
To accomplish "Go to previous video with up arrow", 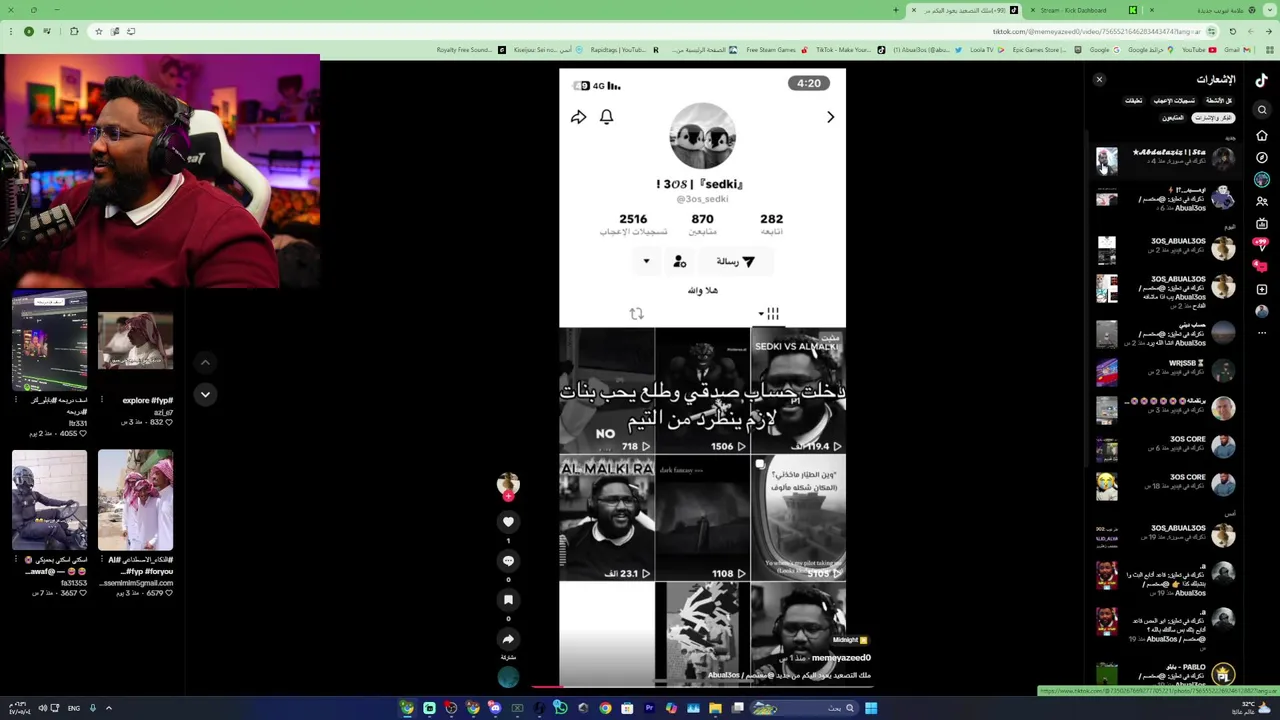I will (x=205, y=362).
